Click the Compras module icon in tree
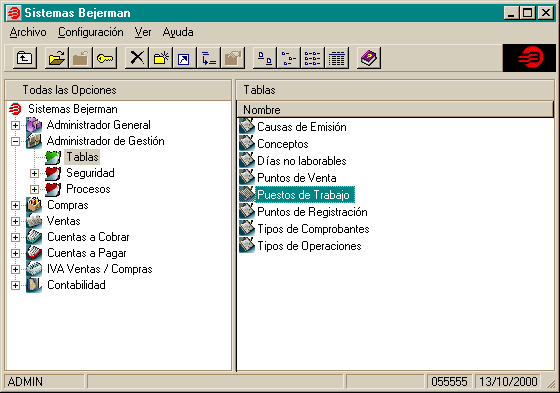The image size is (560, 393). (34, 205)
